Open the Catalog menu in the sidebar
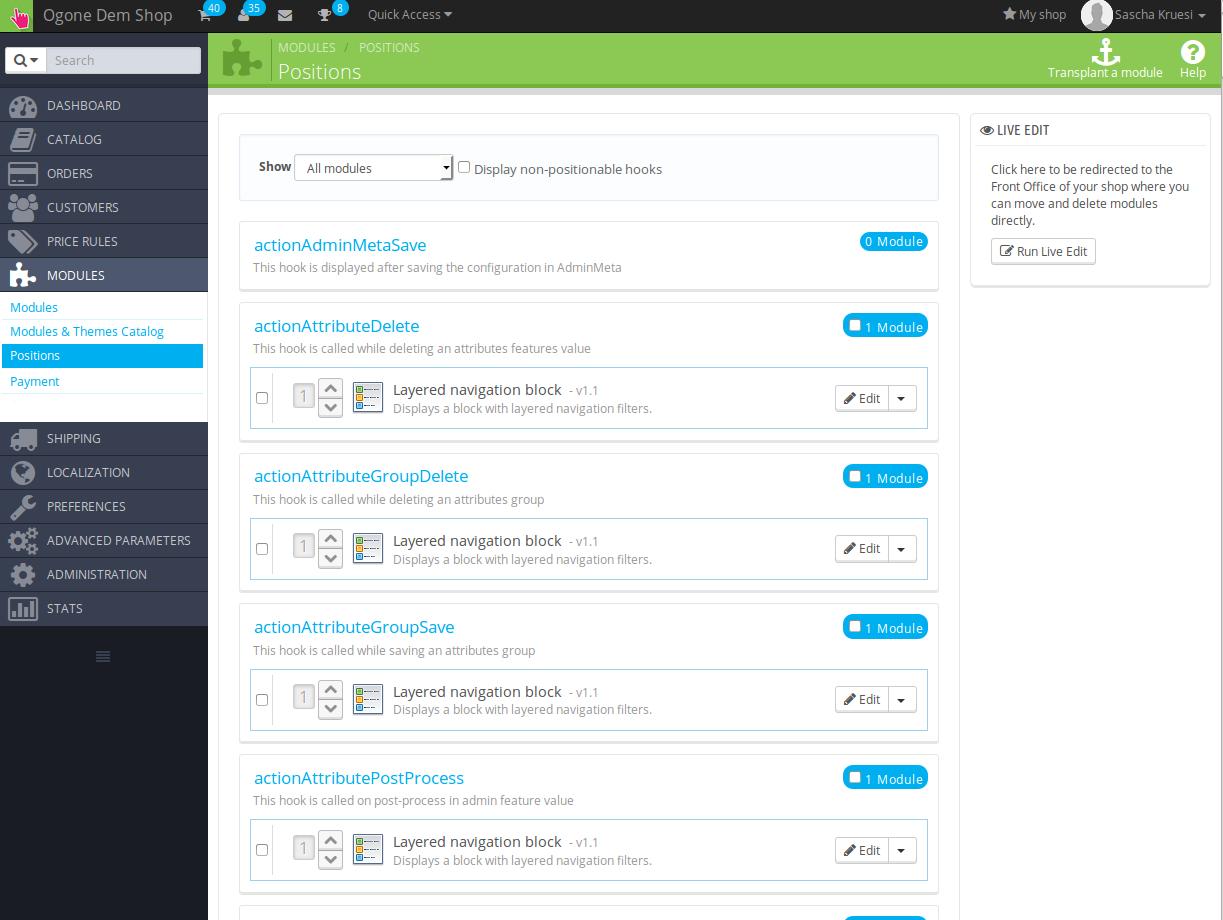This screenshot has height=920, width=1223. 74,139
